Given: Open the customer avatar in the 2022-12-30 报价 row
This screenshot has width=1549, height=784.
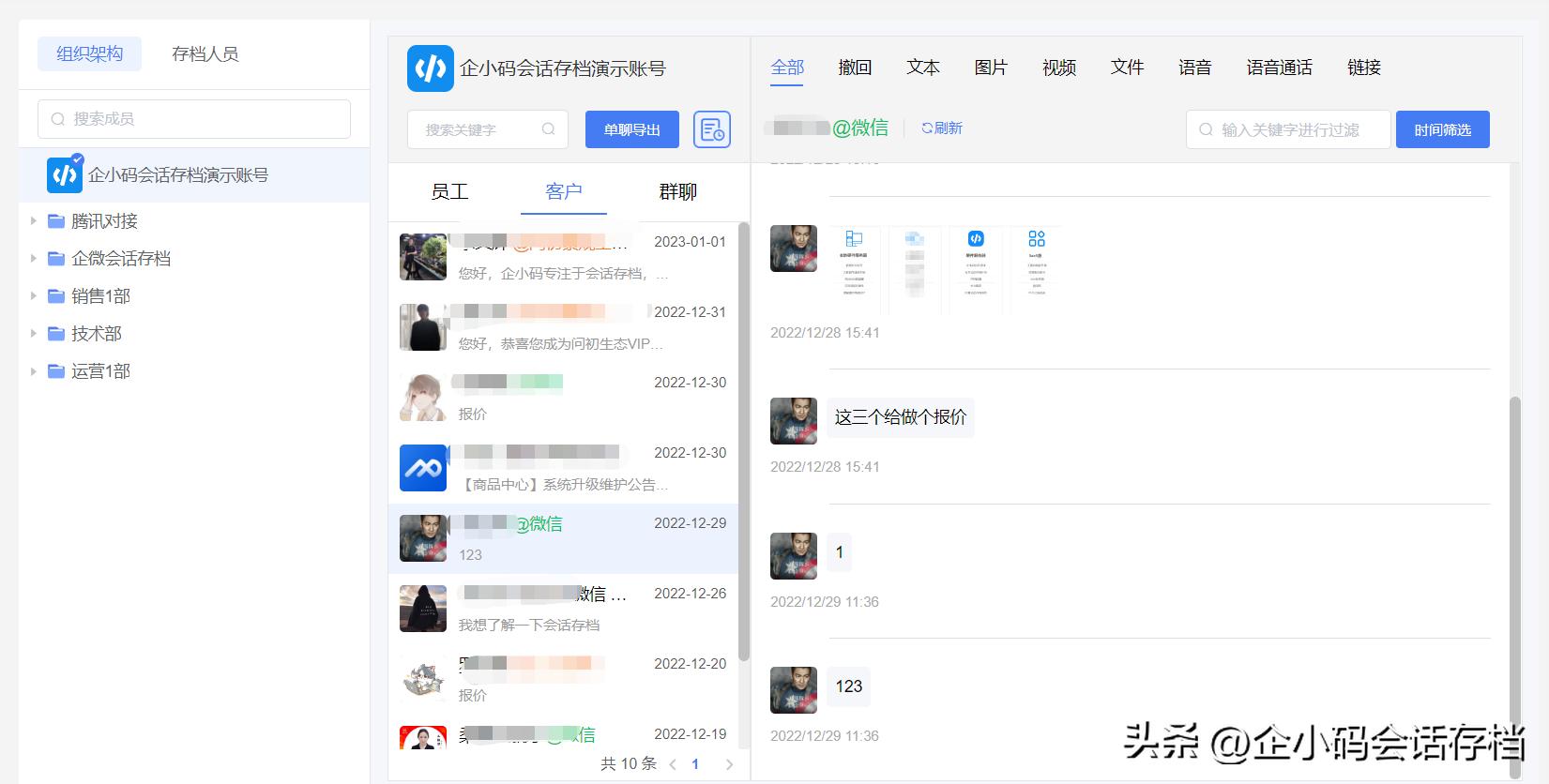Looking at the screenshot, I should click(x=423, y=398).
